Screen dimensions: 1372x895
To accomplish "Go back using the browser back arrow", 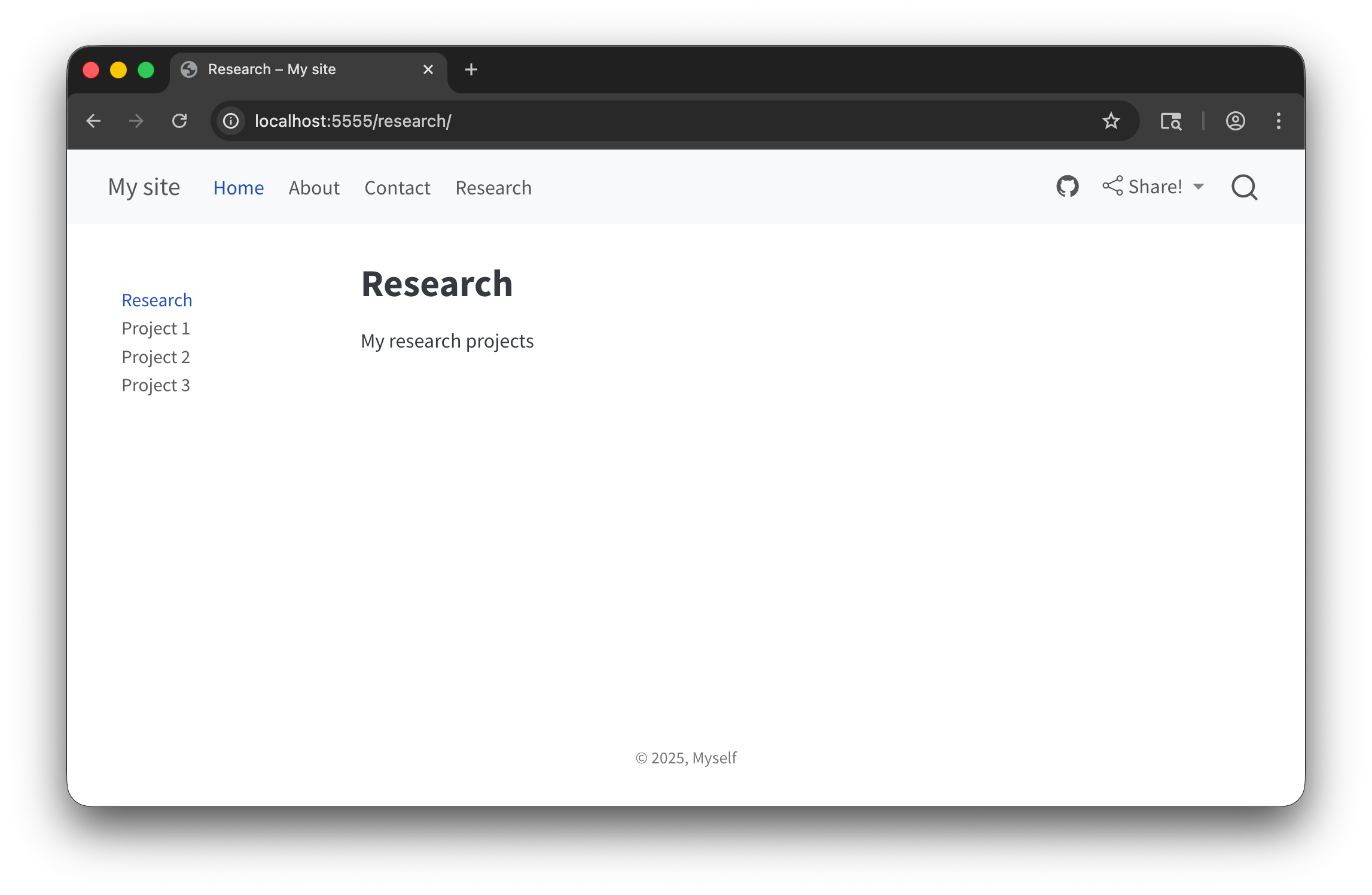I will pos(93,121).
